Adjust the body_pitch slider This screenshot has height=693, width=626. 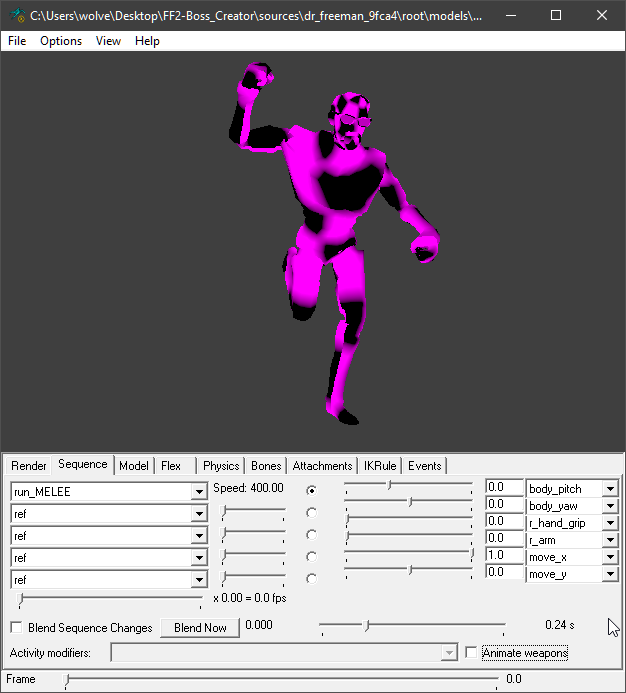[x=408, y=485]
